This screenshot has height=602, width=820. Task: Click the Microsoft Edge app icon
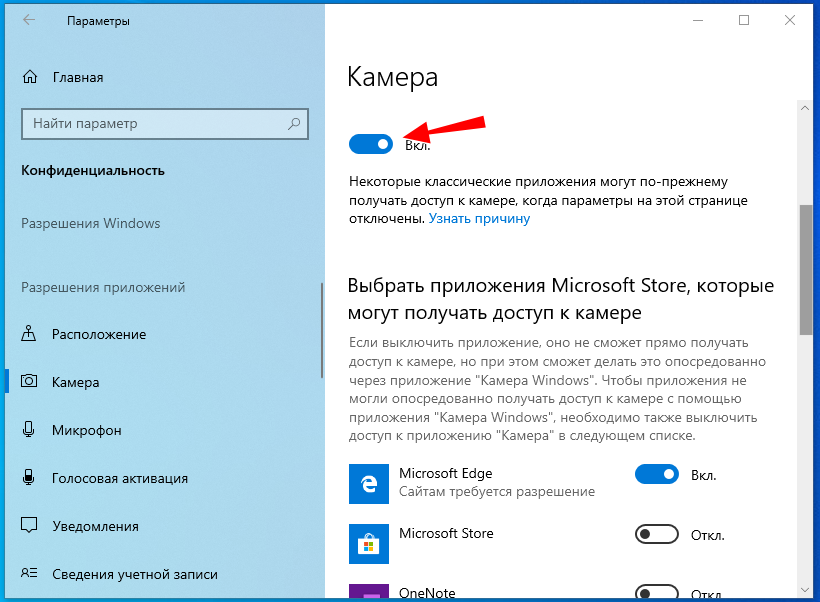tap(369, 483)
